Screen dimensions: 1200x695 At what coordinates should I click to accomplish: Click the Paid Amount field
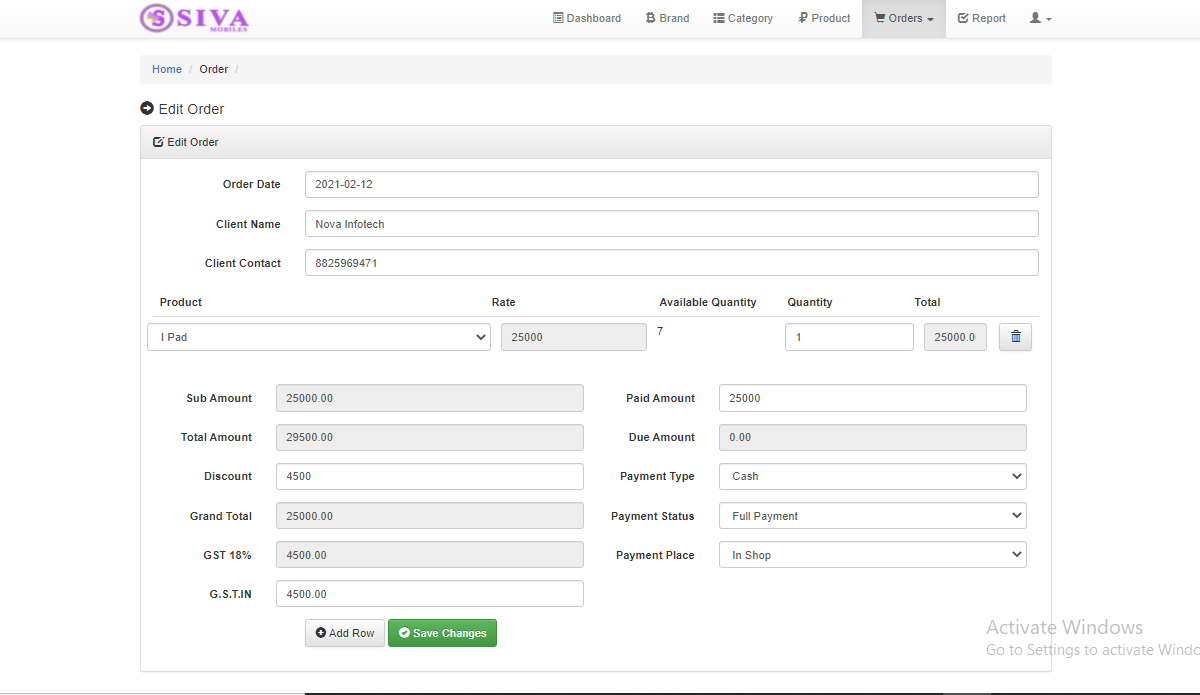(872, 398)
